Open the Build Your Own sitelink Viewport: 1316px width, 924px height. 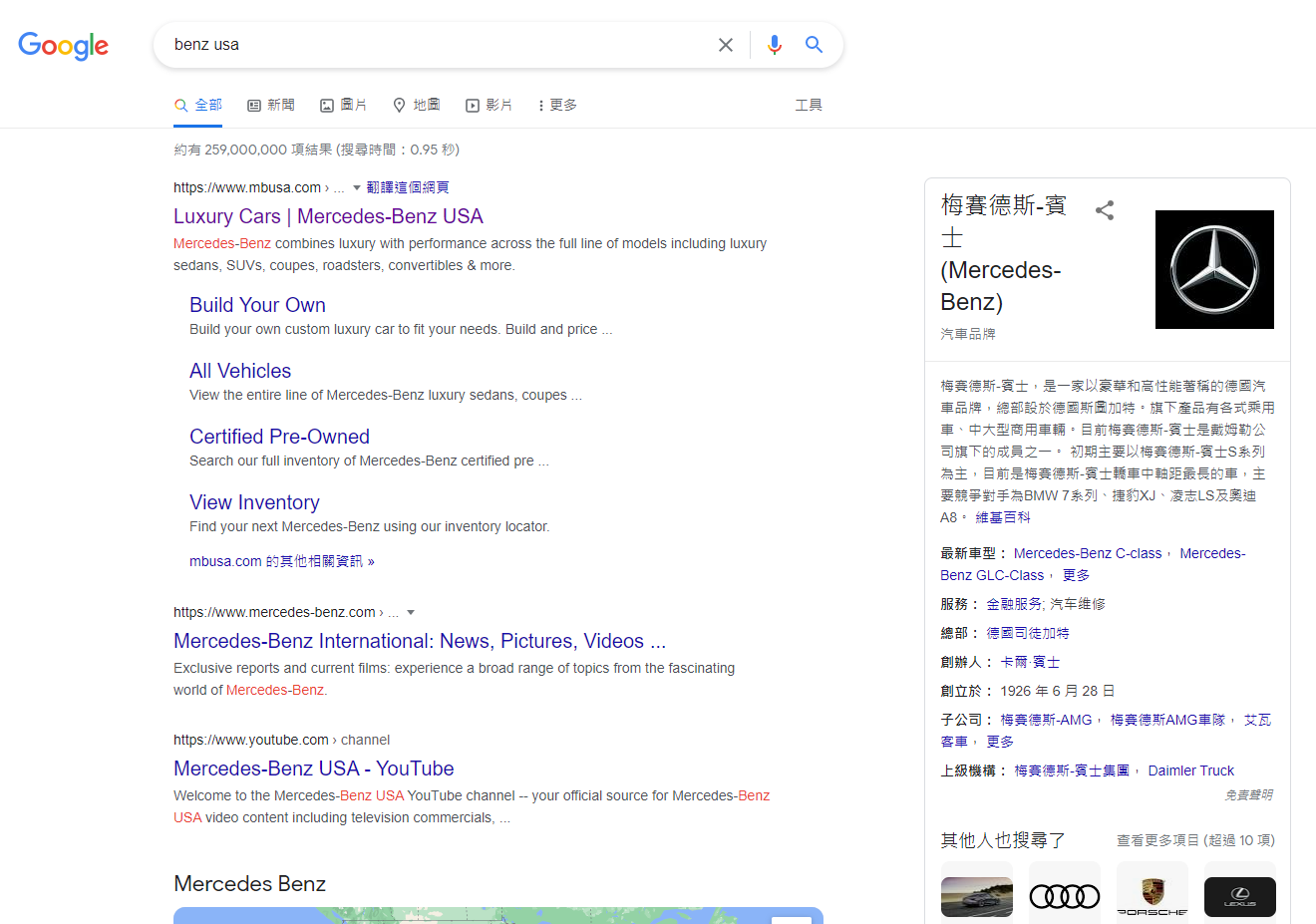point(257,305)
